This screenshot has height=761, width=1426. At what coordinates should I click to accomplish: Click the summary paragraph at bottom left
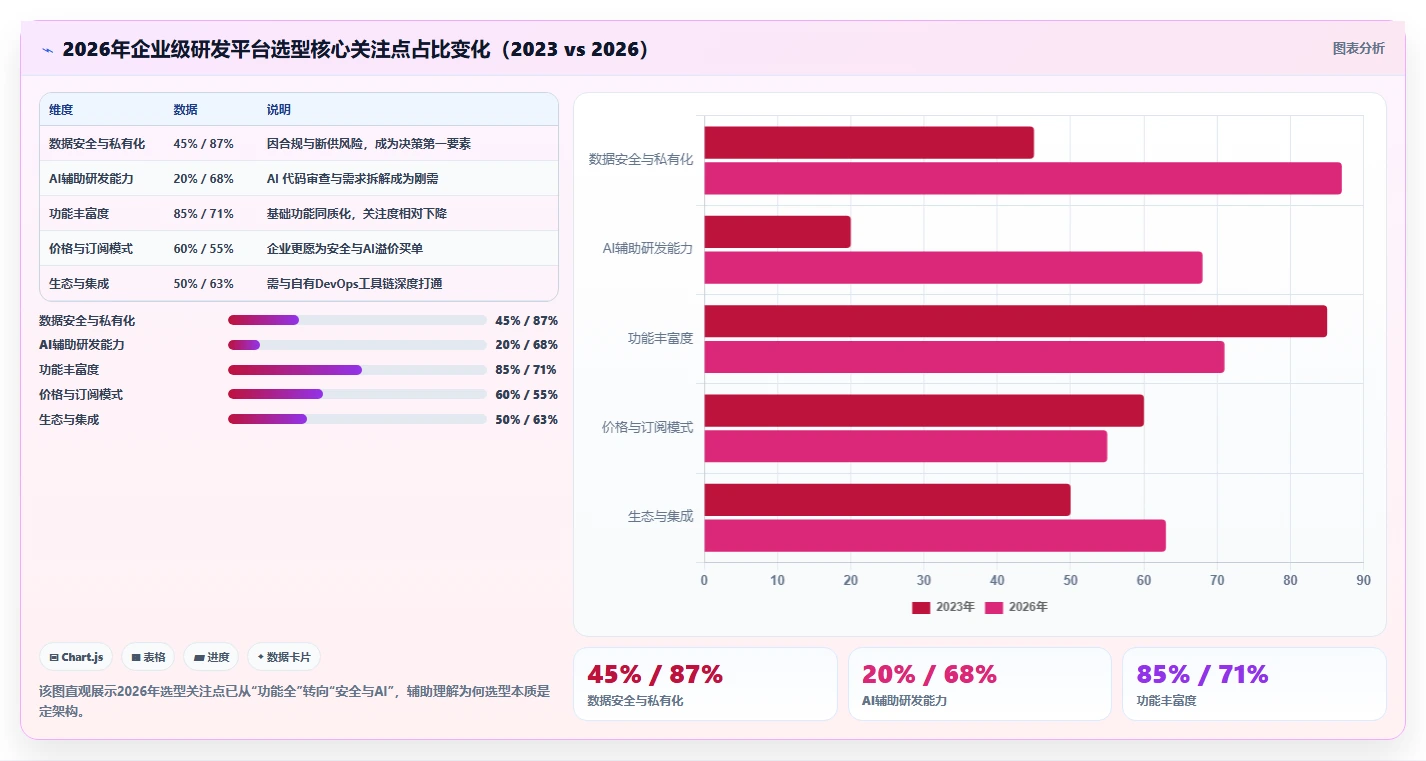point(295,701)
